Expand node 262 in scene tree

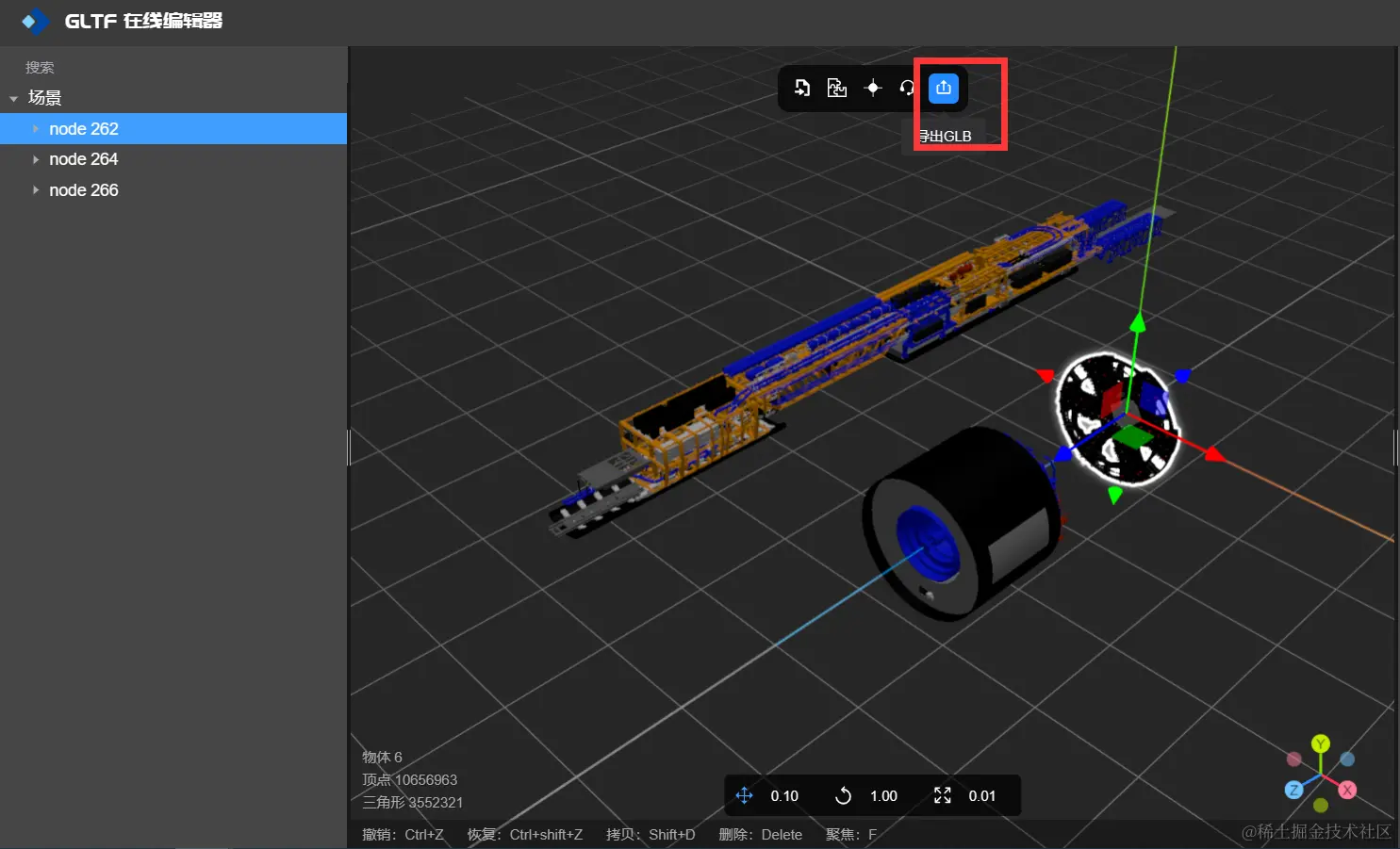tap(36, 129)
